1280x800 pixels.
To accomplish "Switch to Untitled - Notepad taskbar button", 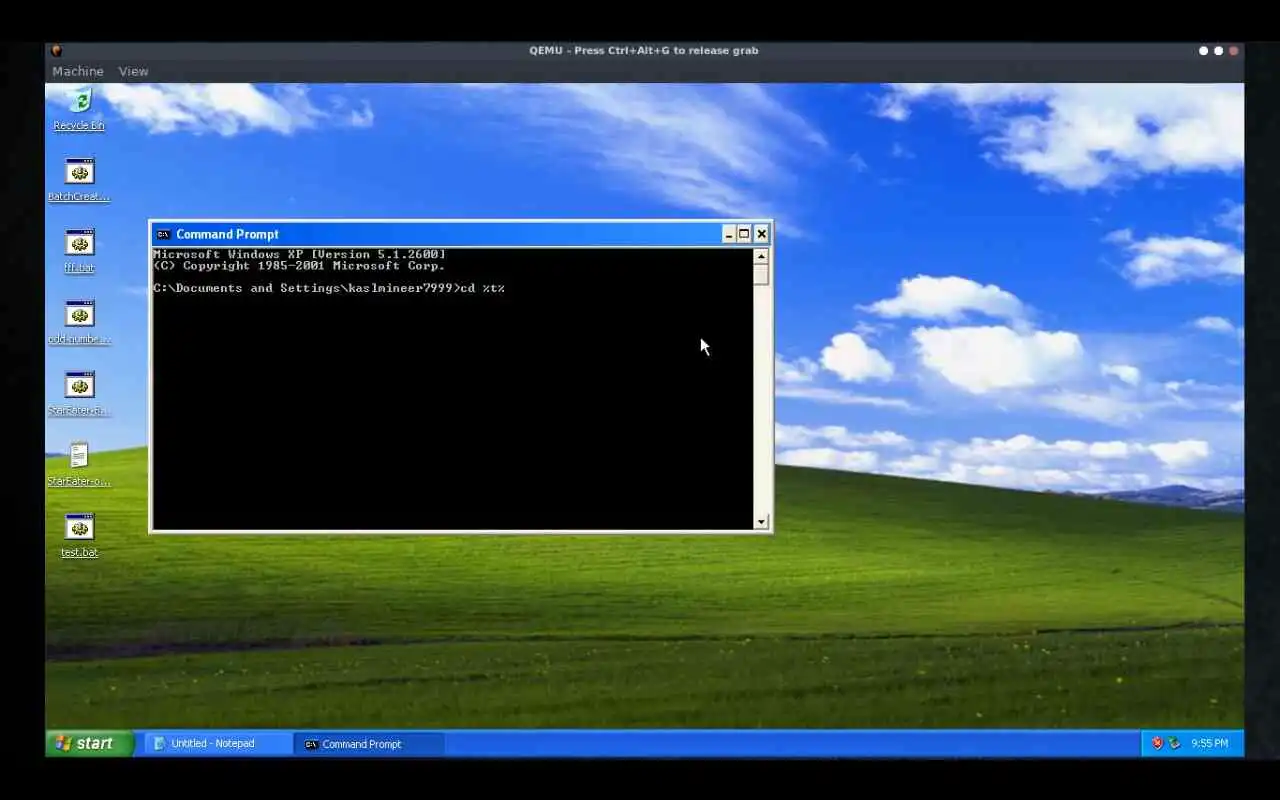I will click(x=218, y=743).
